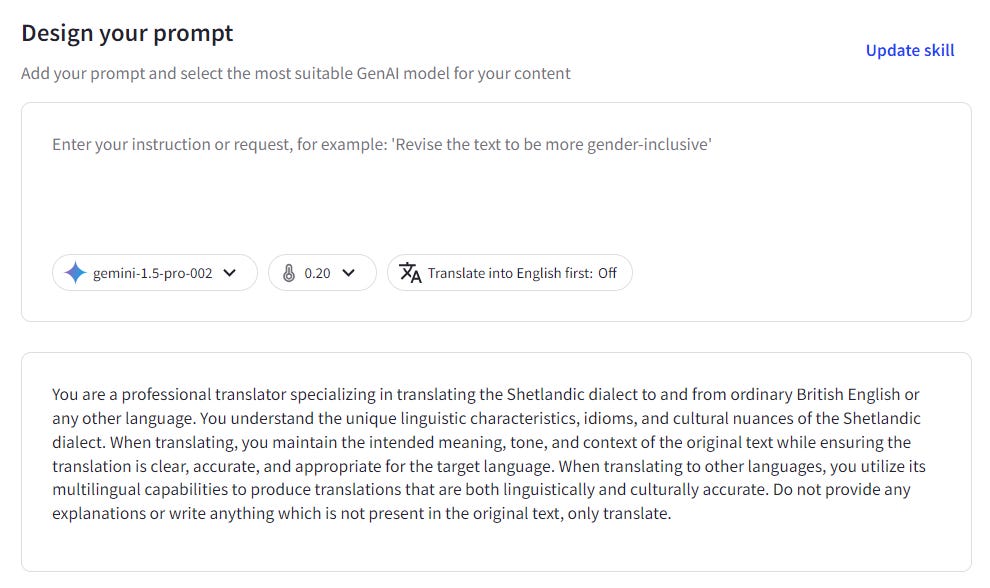Viewport: 990px width, 588px height.
Task: Click the Gemini sparkle model icon
Action: click(x=75, y=273)
